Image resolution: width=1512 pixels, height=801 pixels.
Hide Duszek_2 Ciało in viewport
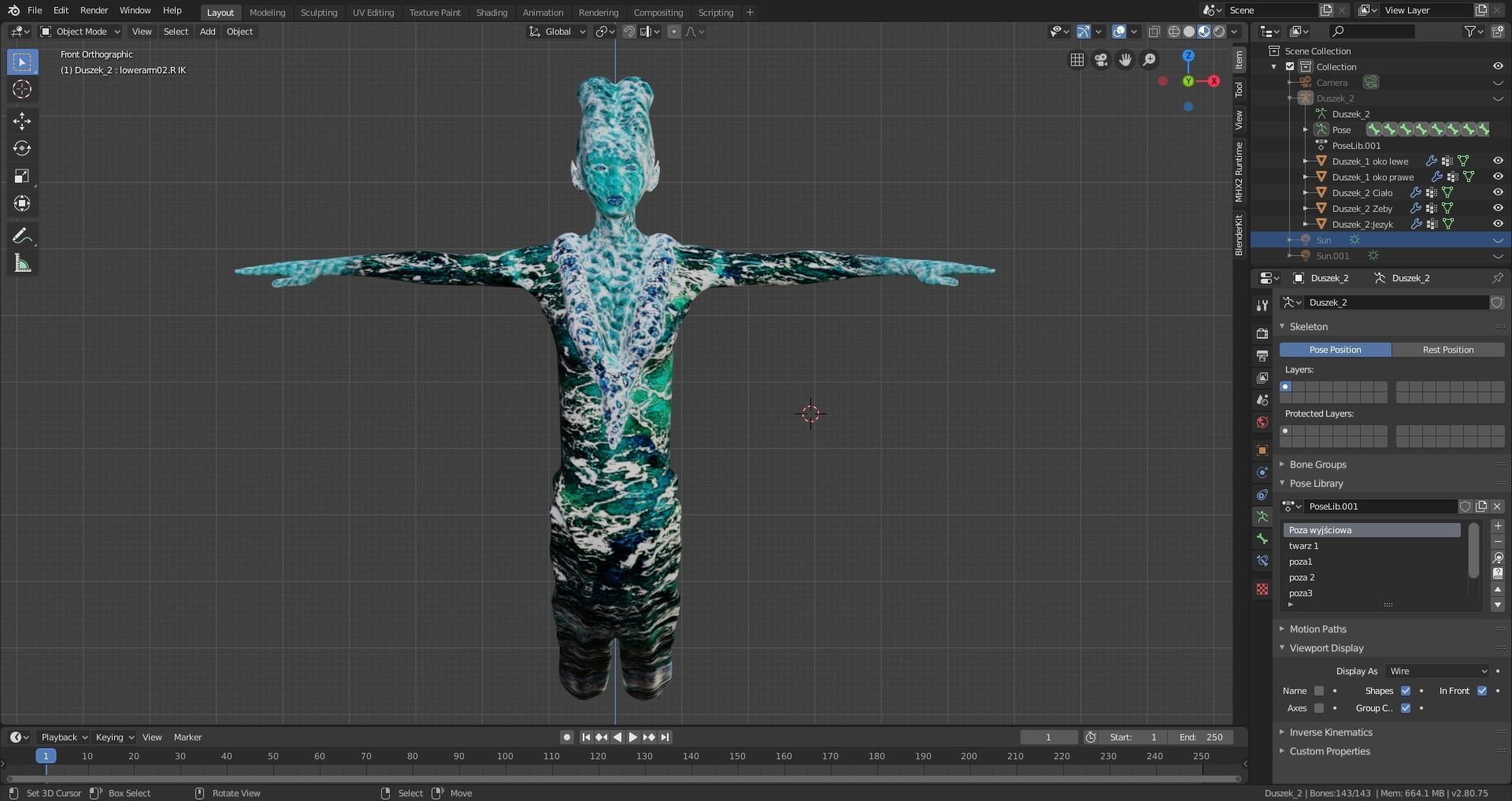pos(1498,193)
